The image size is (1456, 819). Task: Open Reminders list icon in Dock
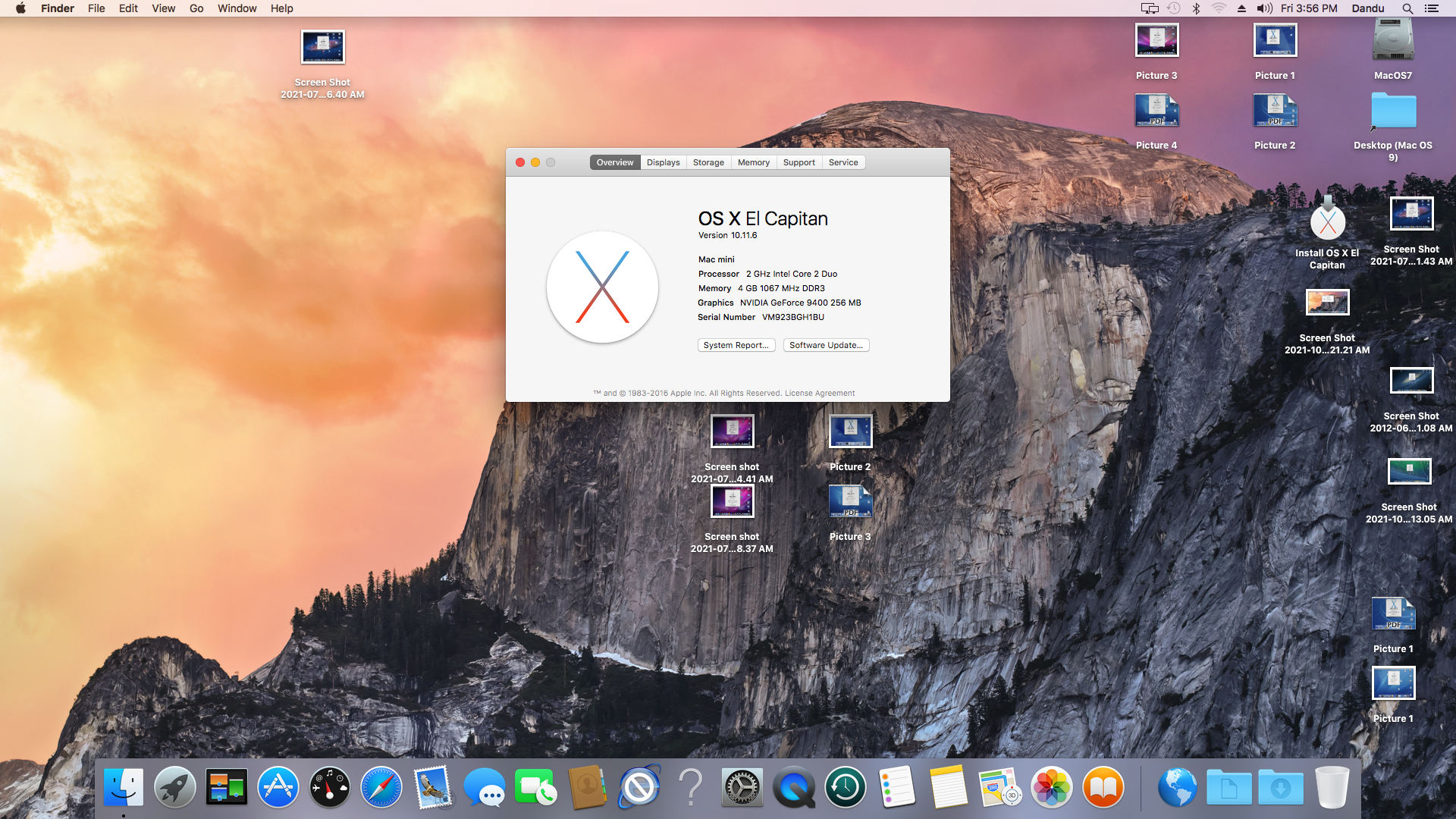[896, 787]
